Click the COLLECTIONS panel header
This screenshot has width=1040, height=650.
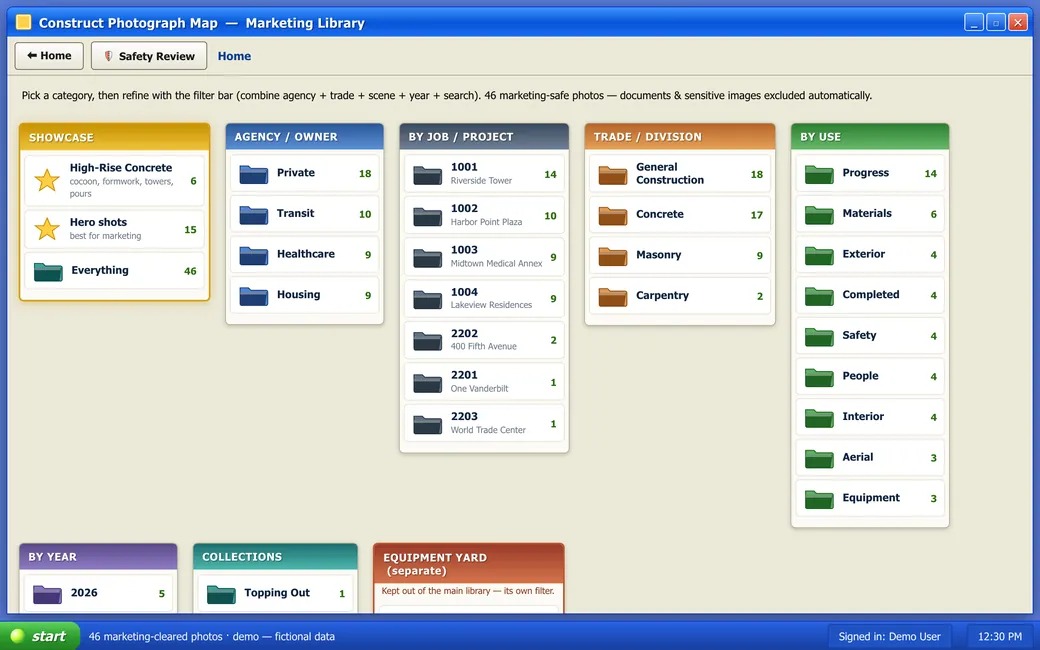[275, 556]
